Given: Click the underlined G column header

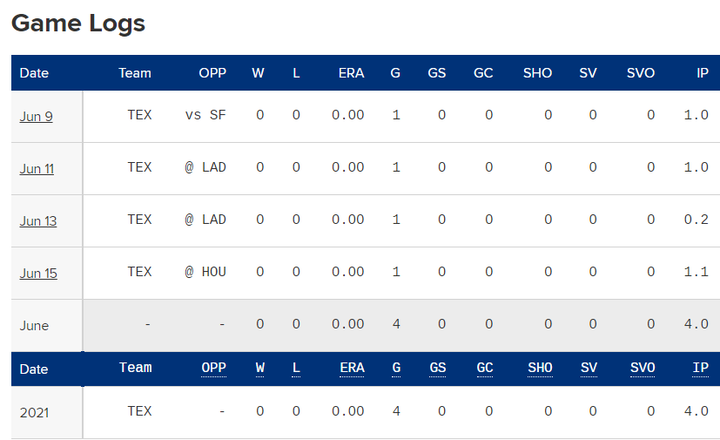Looking at the screenshot, I should 396,368.
